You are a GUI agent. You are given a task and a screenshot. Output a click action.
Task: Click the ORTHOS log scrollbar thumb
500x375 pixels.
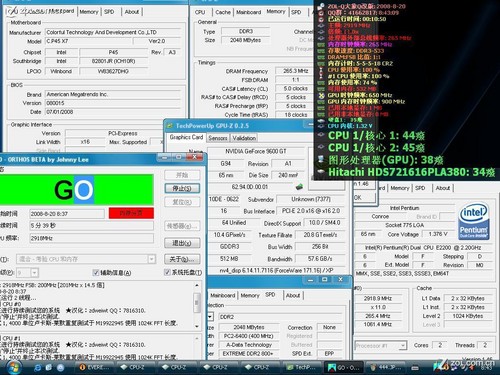pyautogui.click(x=197, y=302)
